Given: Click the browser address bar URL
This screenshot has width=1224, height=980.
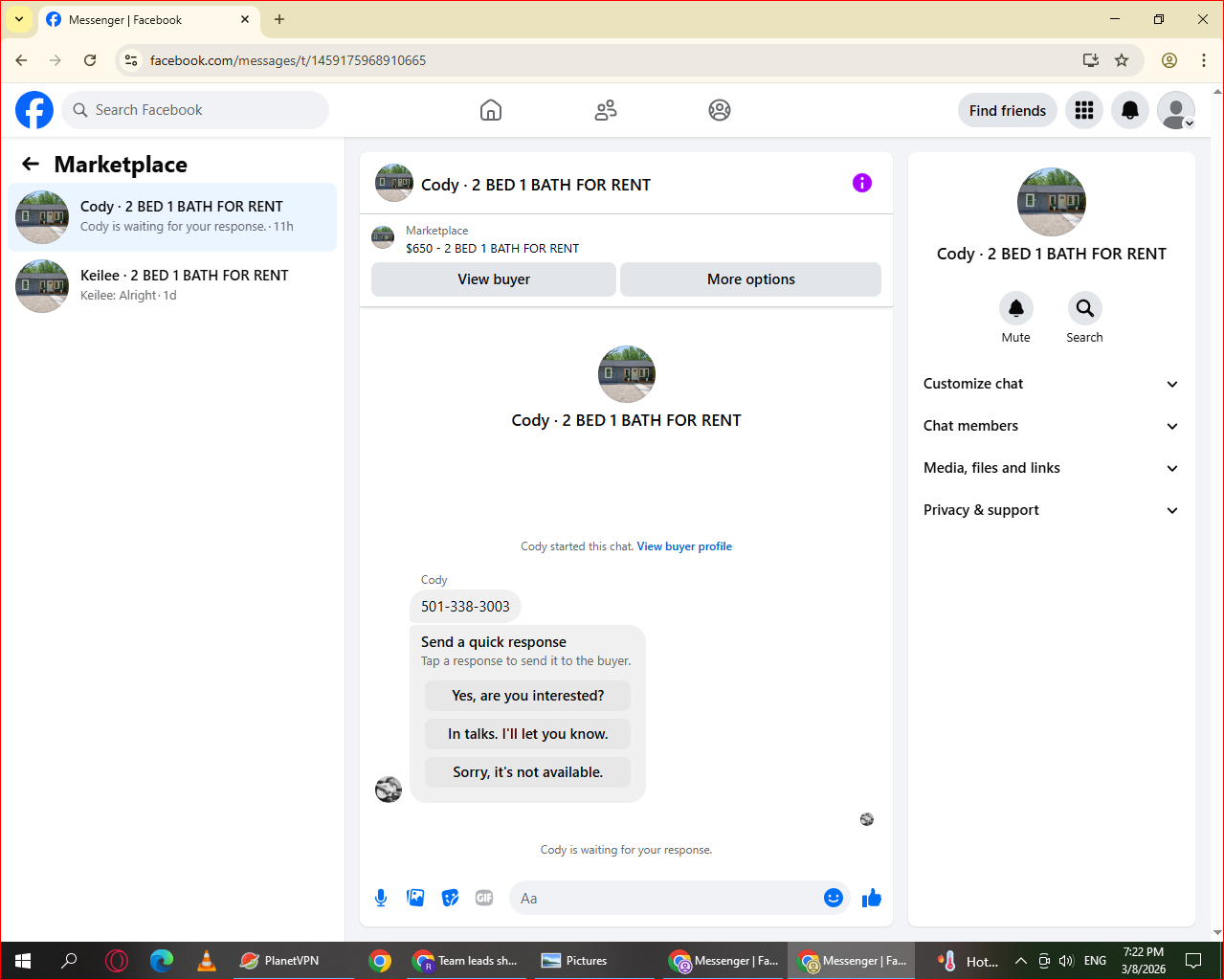Looking at the screenshot, I should click(288, 60).
